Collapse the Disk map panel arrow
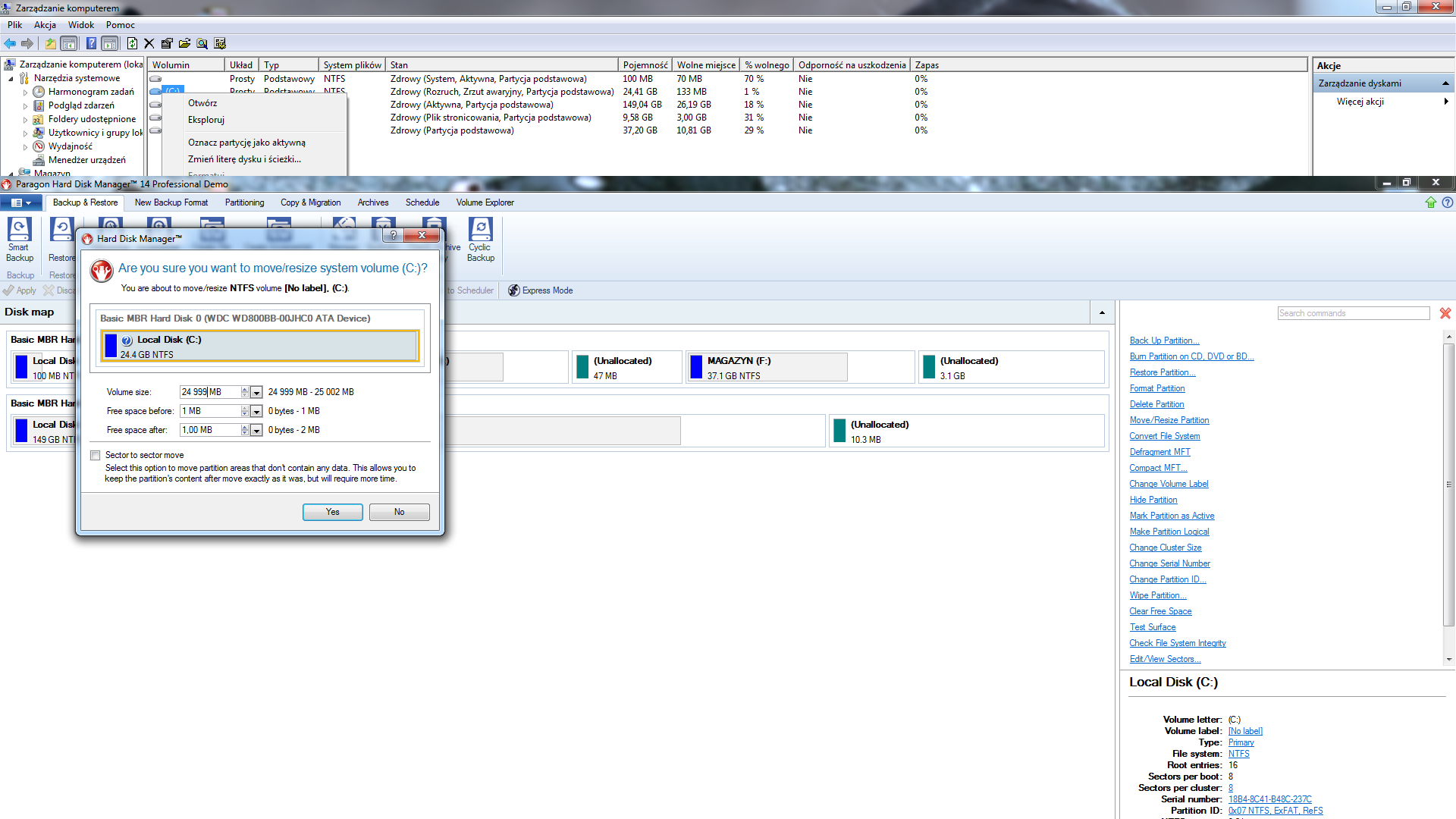The height and width of the screenshot is (819, 1456). 1102,312
